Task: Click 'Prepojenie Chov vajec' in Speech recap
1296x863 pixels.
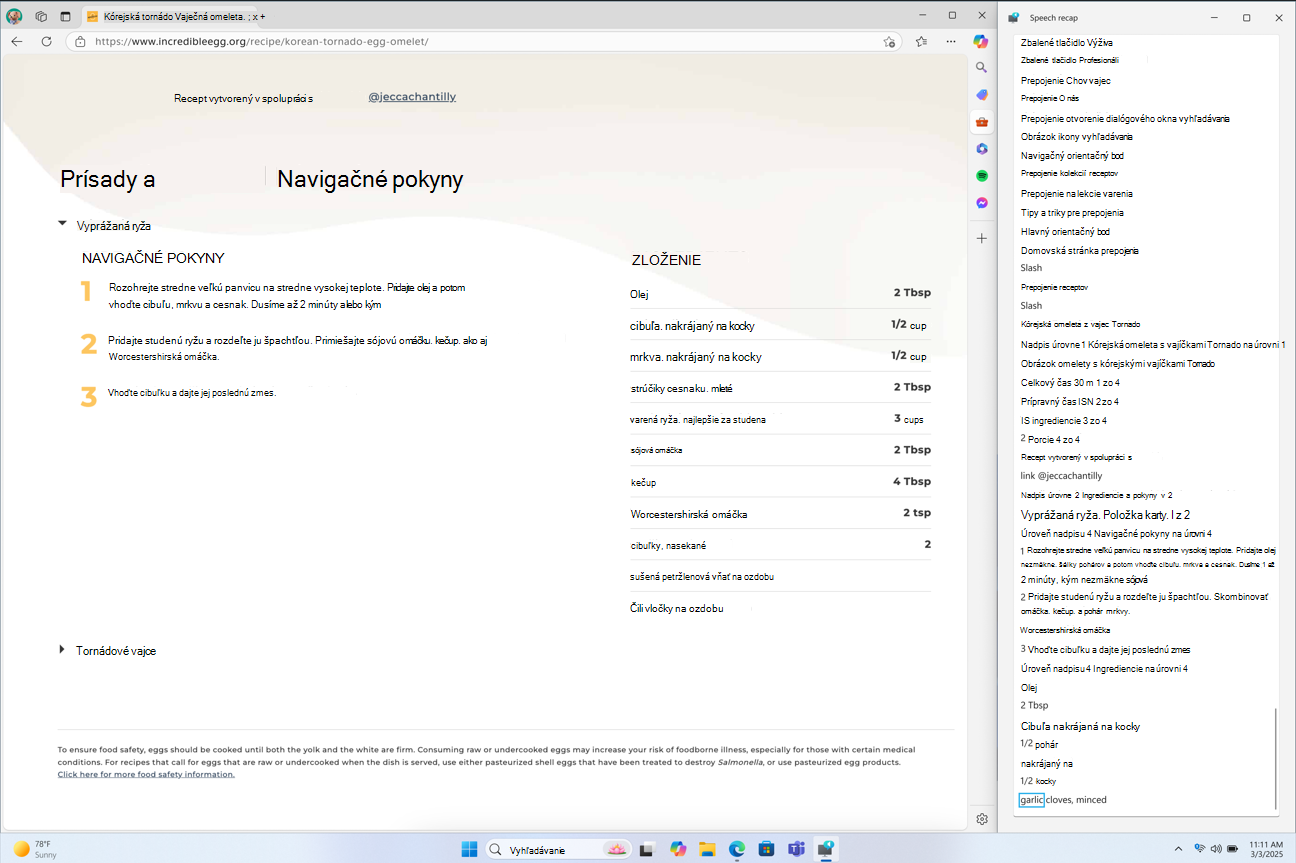Action: [1065, 80]
